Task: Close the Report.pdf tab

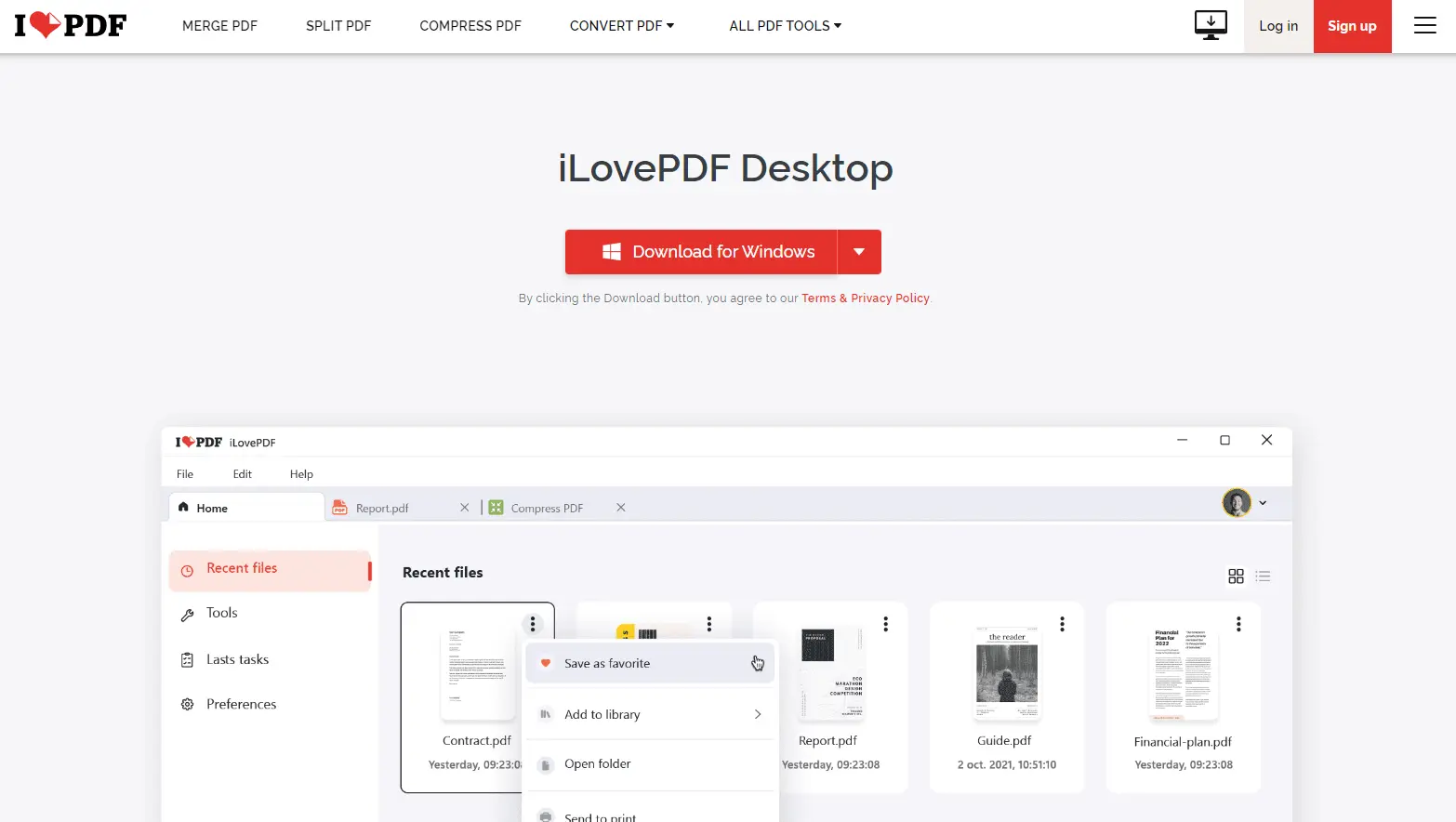Action: coord(465,508)
